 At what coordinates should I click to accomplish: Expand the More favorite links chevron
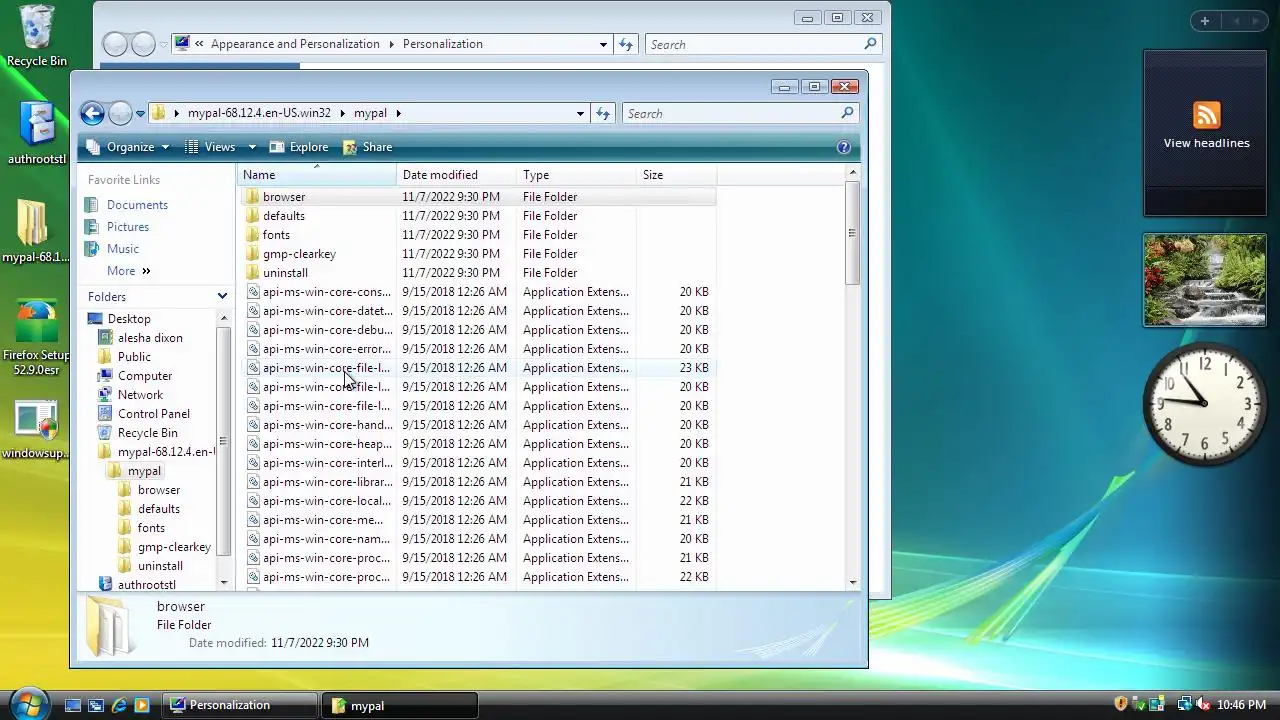pos(146,271)
